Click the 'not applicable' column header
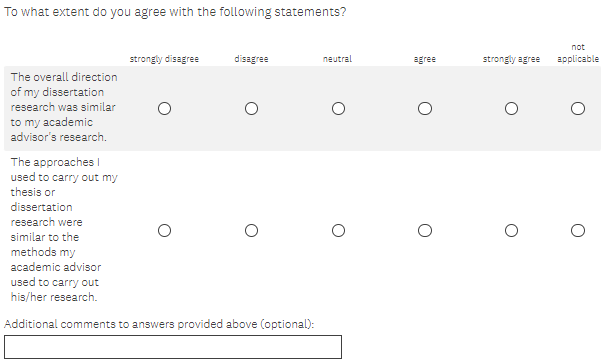The height and width of the screenshot is (364, 607). click(578, 53)
